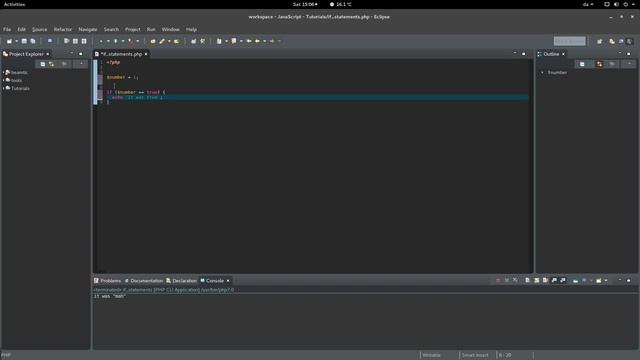Click the power icon in system tray
The image size is (640, 360).
(x=625, y=4)
